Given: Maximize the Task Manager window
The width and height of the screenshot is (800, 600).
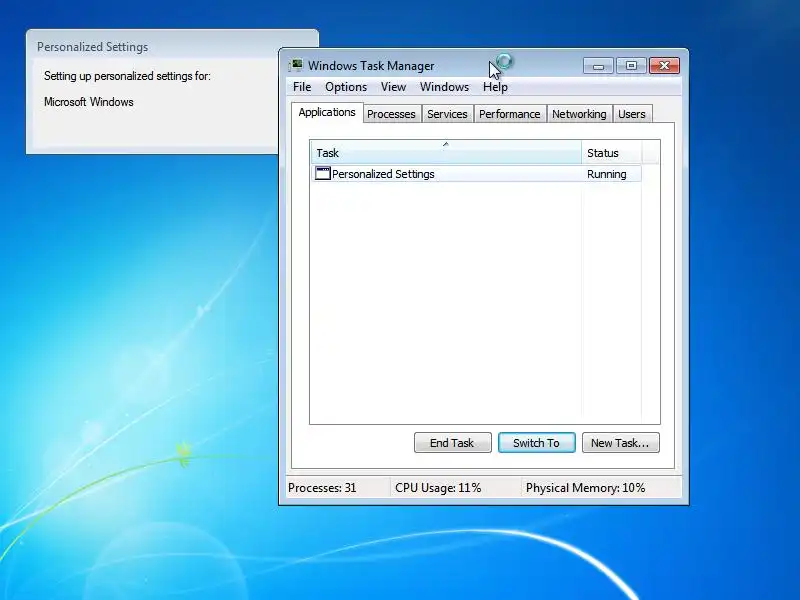Looking at the screenshot, I should (631, 66).
